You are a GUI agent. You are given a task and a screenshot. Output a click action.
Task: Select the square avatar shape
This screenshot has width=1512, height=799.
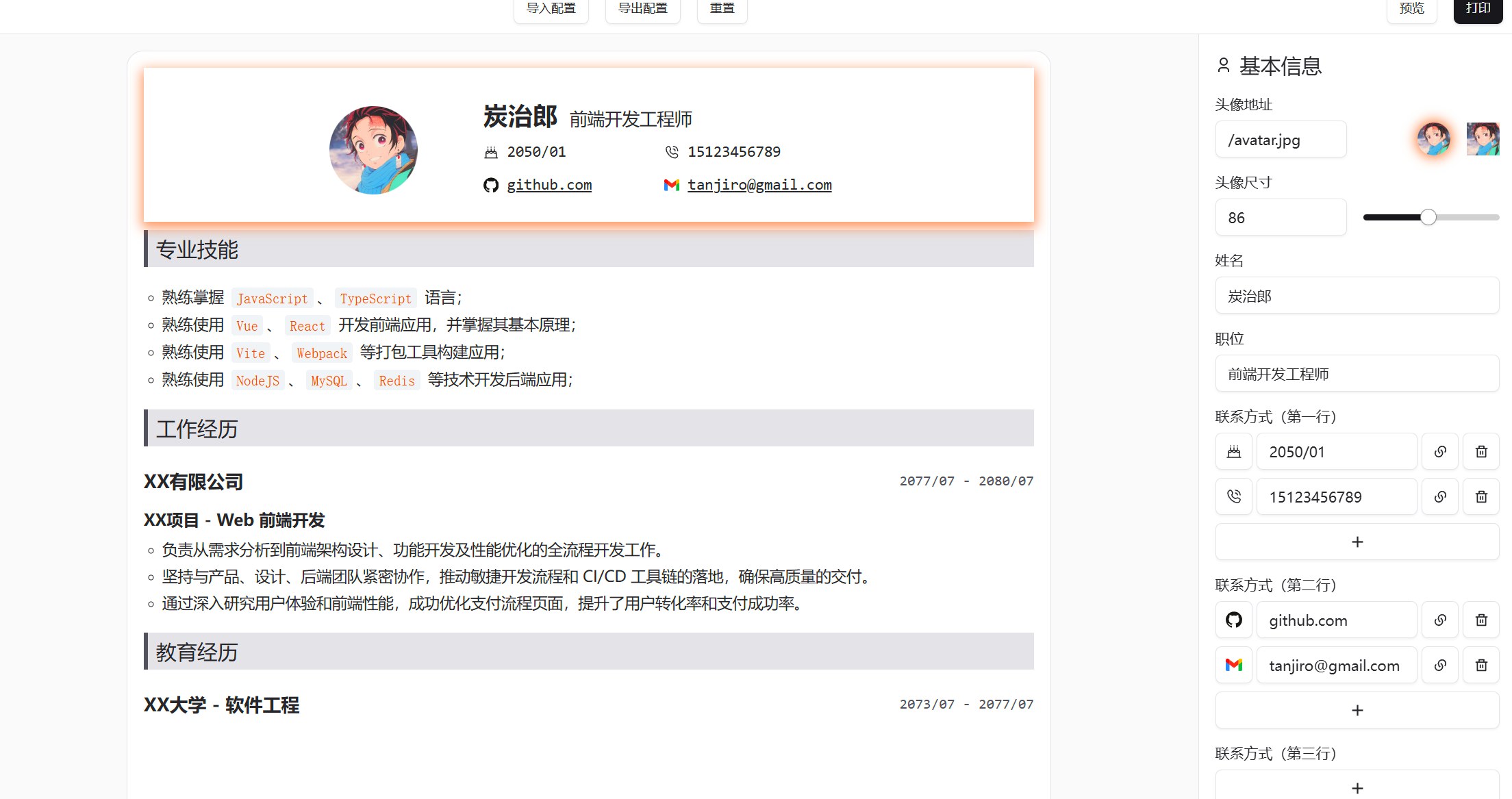[x=1483, y=139]
